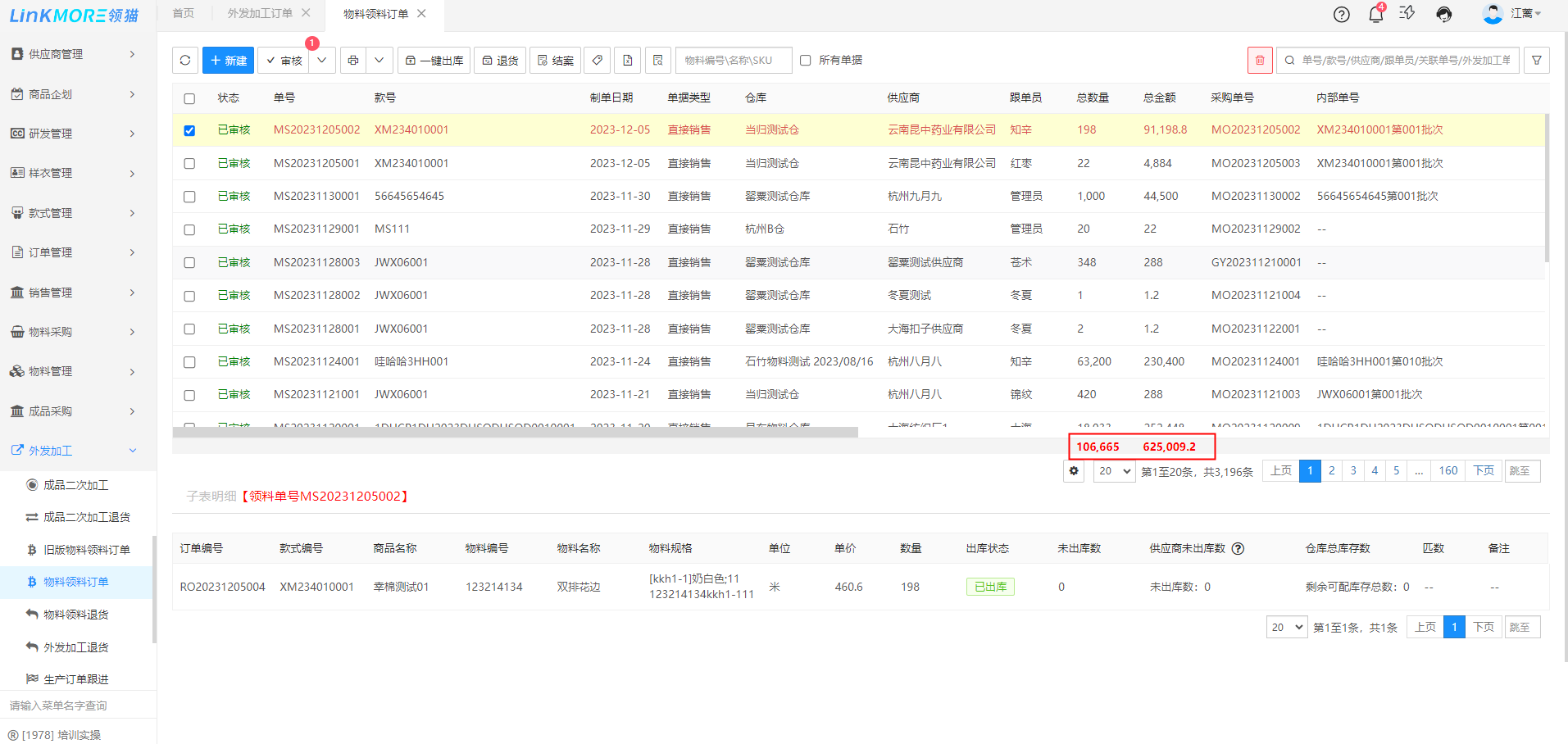Uncheck the row MS20231205002 checkbox
The image size is (1568, 744).
click(x=189, y=130)
